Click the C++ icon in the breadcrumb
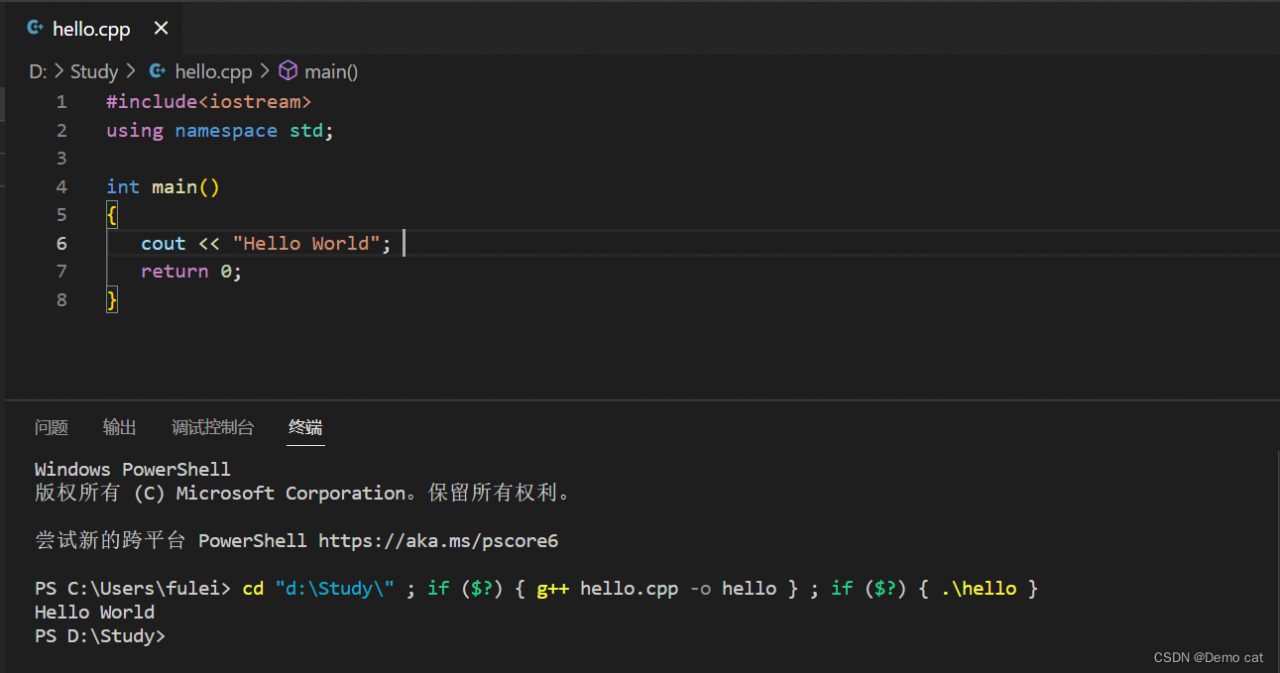The width and height of the screenshot is (1280, 673). pyautogui.click(x=157, y=71)
